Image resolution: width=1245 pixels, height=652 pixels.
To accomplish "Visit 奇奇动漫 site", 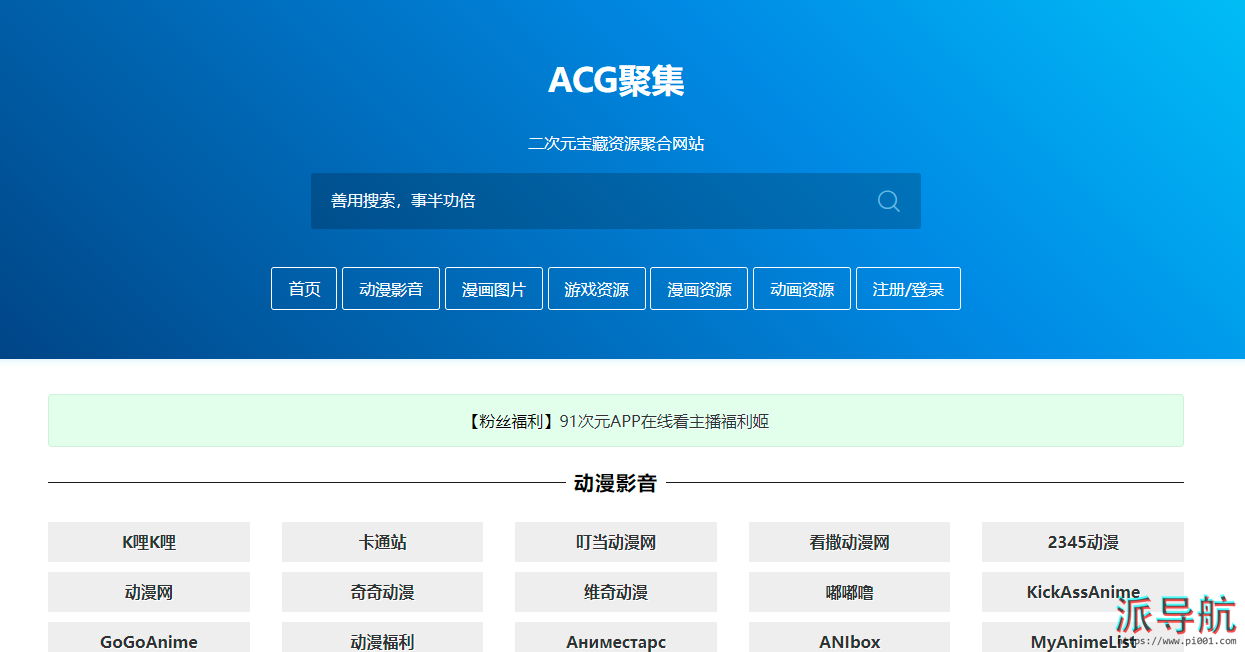I will [x=382, y=592].
